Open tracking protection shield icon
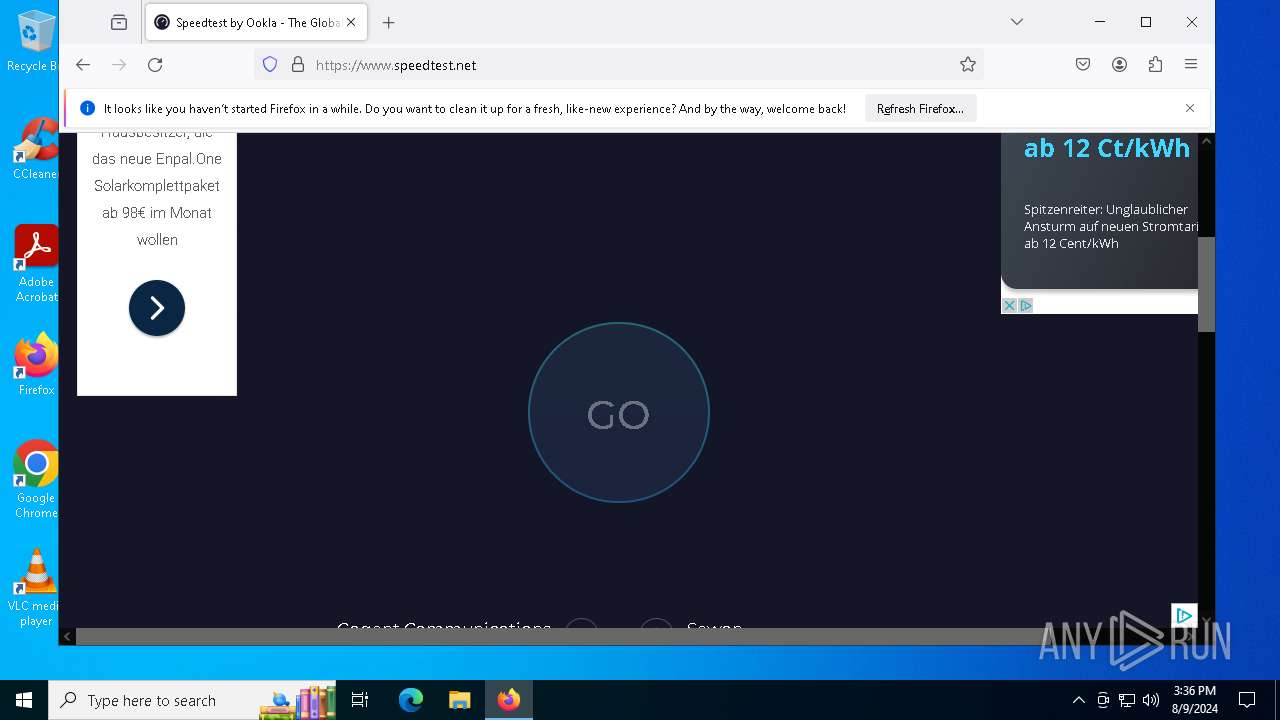The height and width of the screenshot is (720, 1280). [x=270, y=65]
